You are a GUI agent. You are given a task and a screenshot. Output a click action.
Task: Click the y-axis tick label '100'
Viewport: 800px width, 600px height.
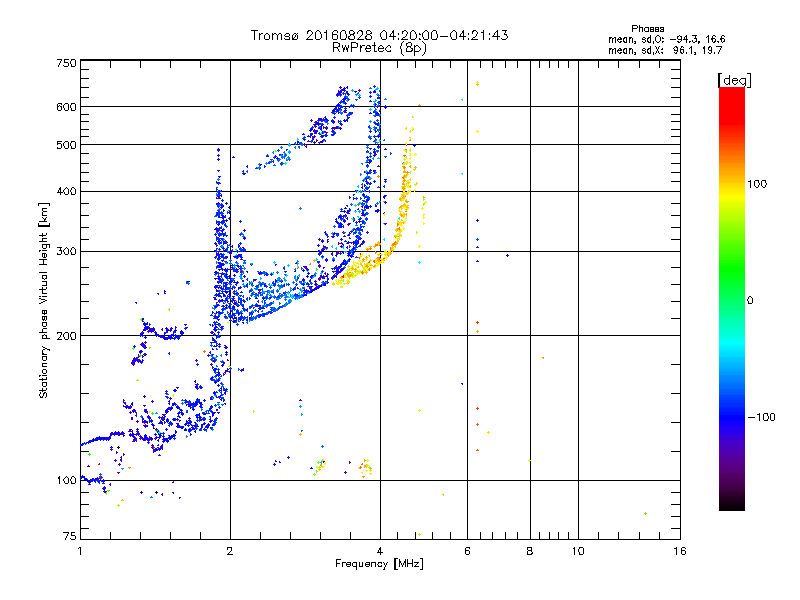(x=66, y=480)
